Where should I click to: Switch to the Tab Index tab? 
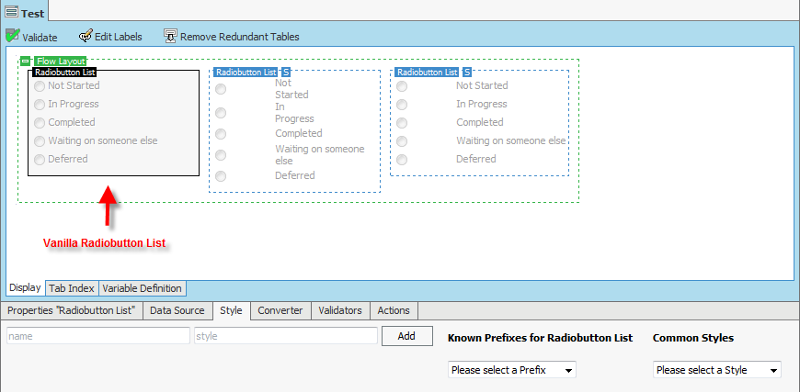[x=72, y=288]
